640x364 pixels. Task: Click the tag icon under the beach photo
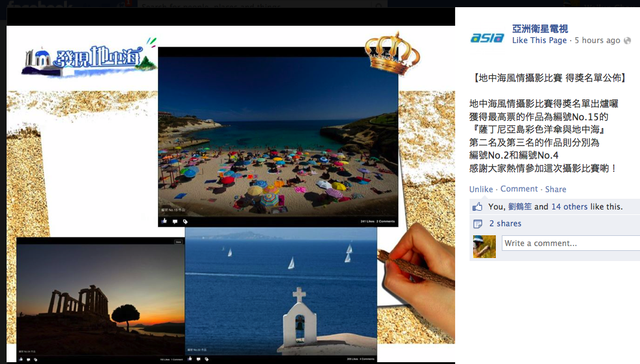(185, 222)
